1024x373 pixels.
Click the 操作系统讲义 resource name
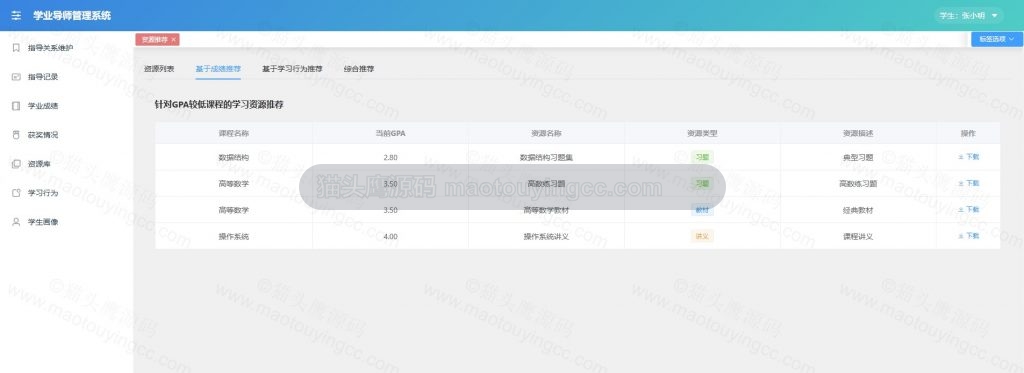pos(547,236)
